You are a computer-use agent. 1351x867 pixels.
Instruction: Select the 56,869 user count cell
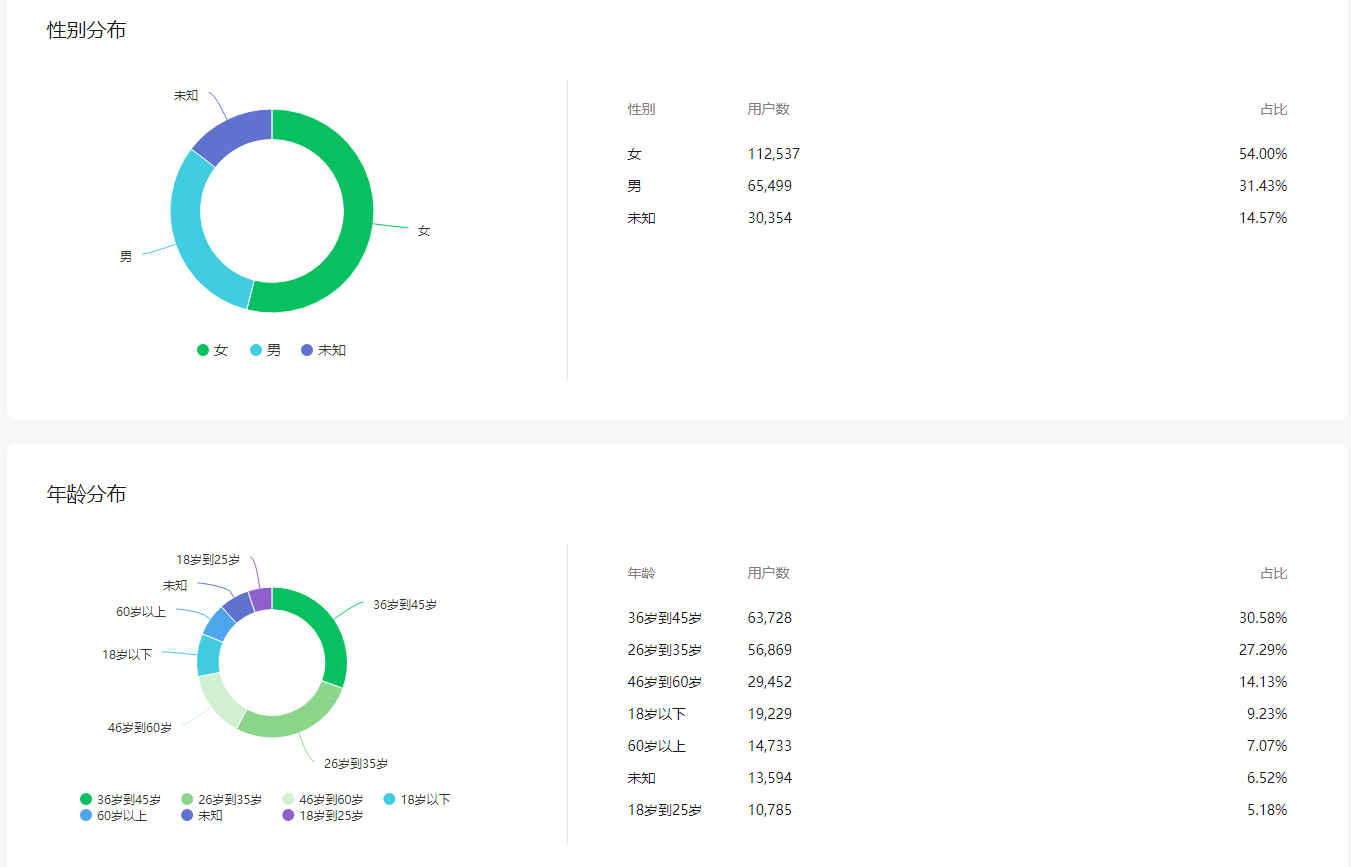click(x=770, y=650)
